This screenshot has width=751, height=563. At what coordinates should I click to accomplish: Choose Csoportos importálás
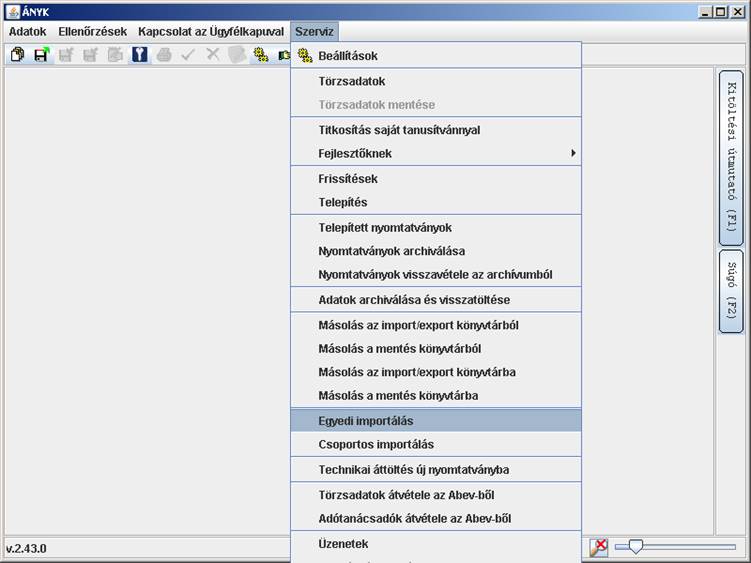pos(436,444)
